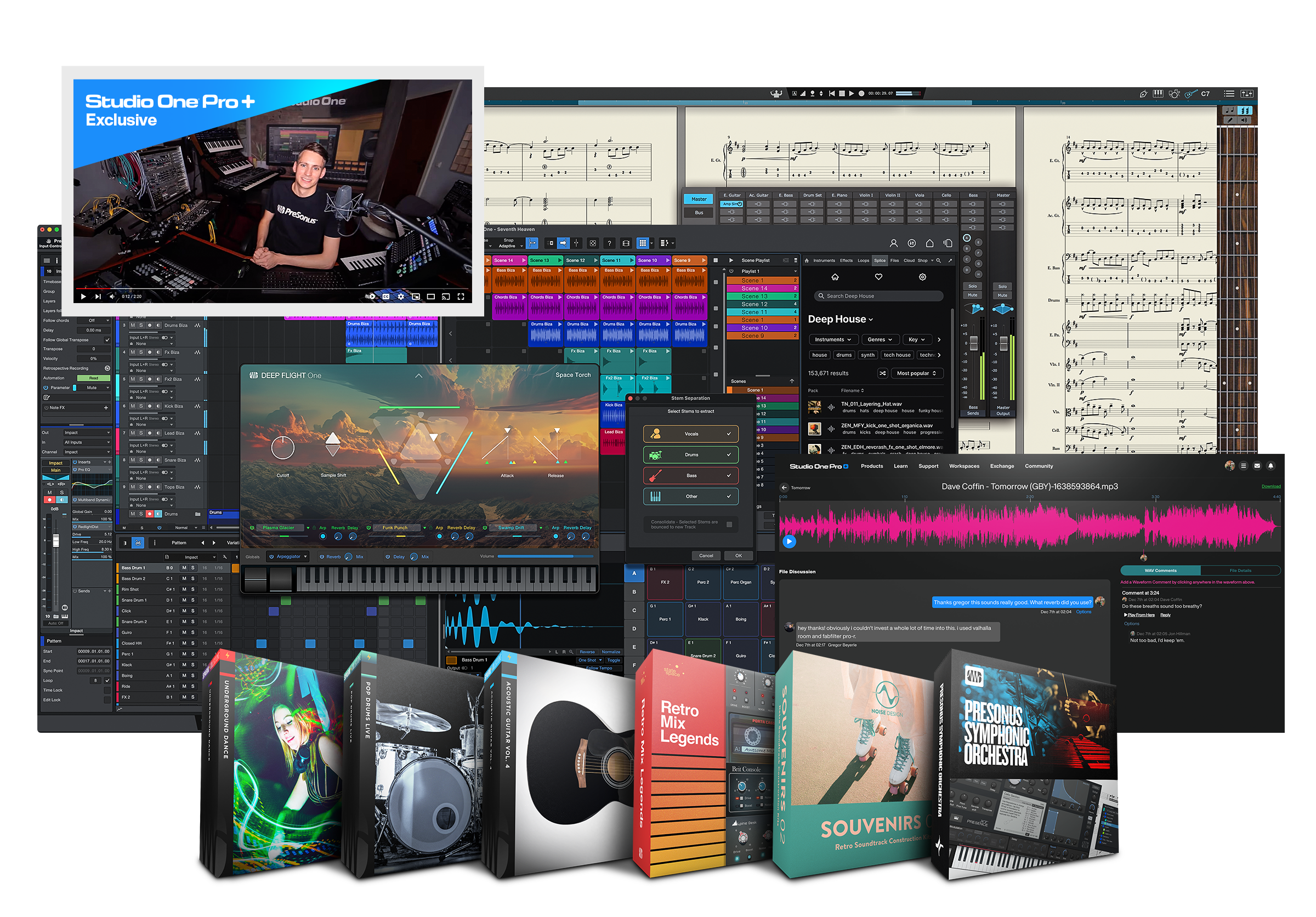The height and width of the screenshot is (917, 1316).
Task: Enable Consolidate selected stems checkbox
Action: pyautogui.click(x=729, y=525)
